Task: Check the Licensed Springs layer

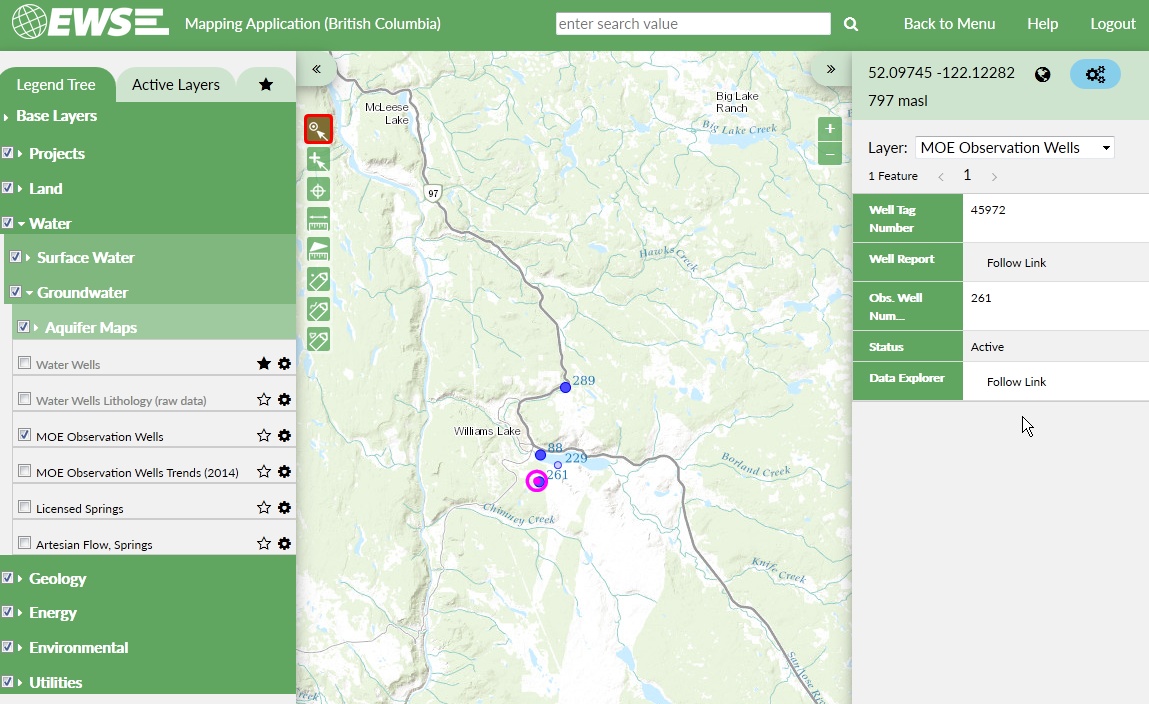Action: 24,506
